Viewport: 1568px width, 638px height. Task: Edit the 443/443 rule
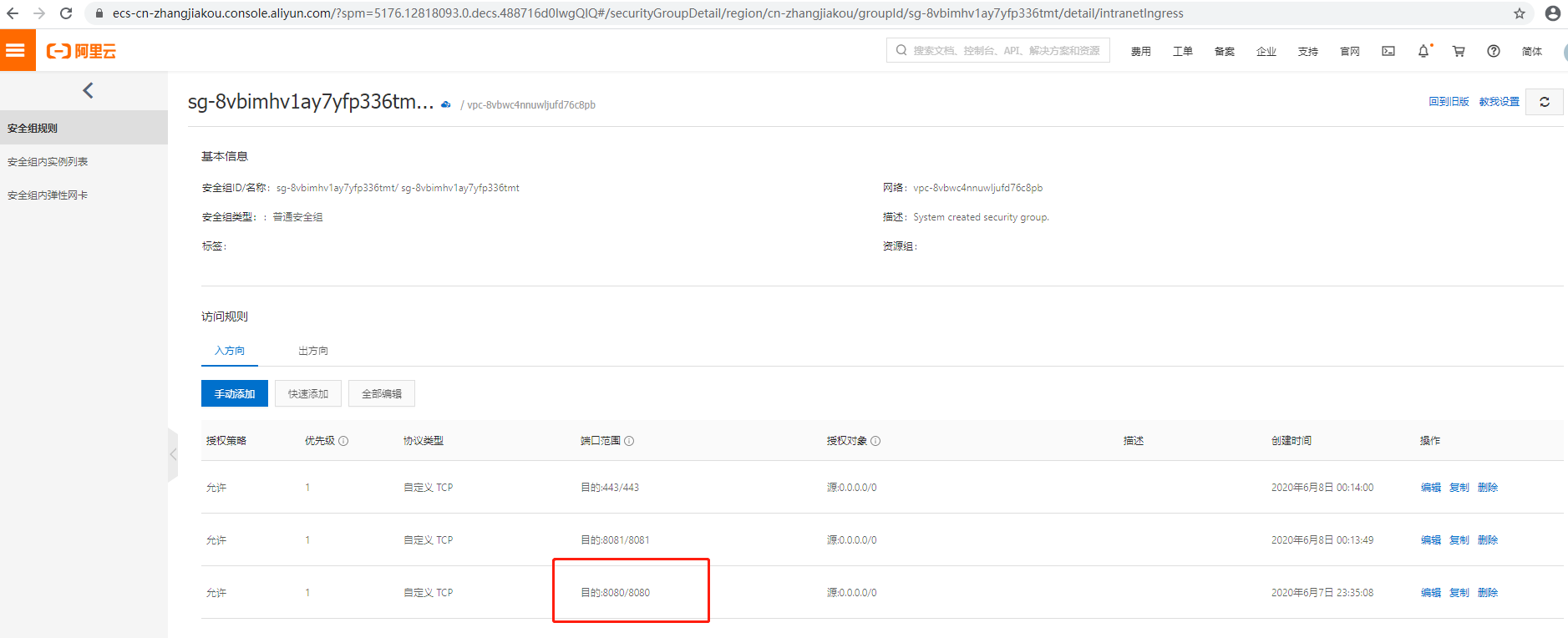click(x=1431, y=488)
